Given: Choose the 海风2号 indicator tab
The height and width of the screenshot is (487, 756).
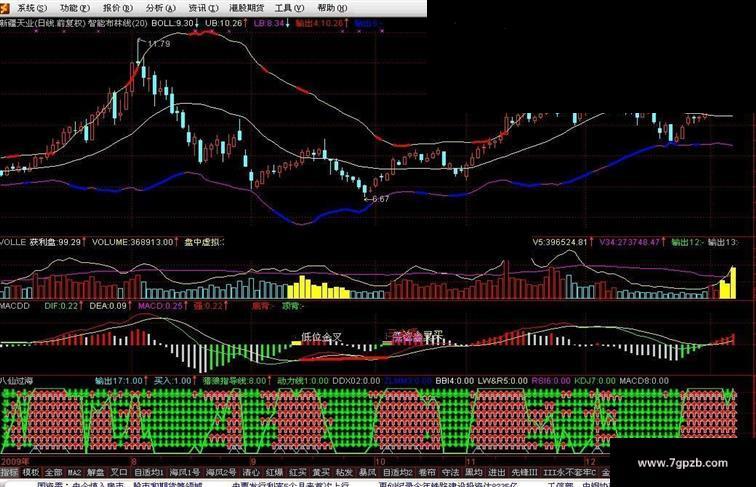Looking at the screenshot, I should (x=221, y=473).
